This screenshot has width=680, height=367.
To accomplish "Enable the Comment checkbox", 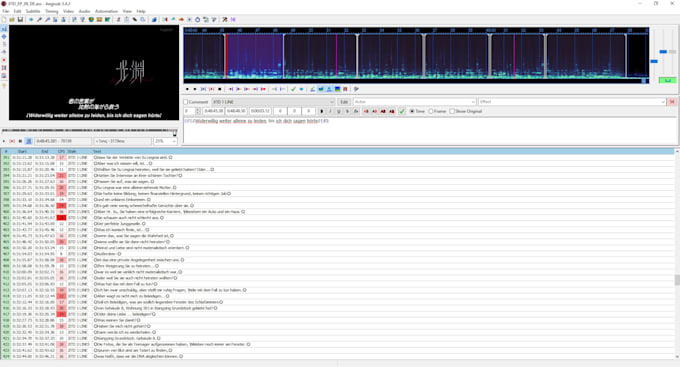I will [x=186, y=102].
